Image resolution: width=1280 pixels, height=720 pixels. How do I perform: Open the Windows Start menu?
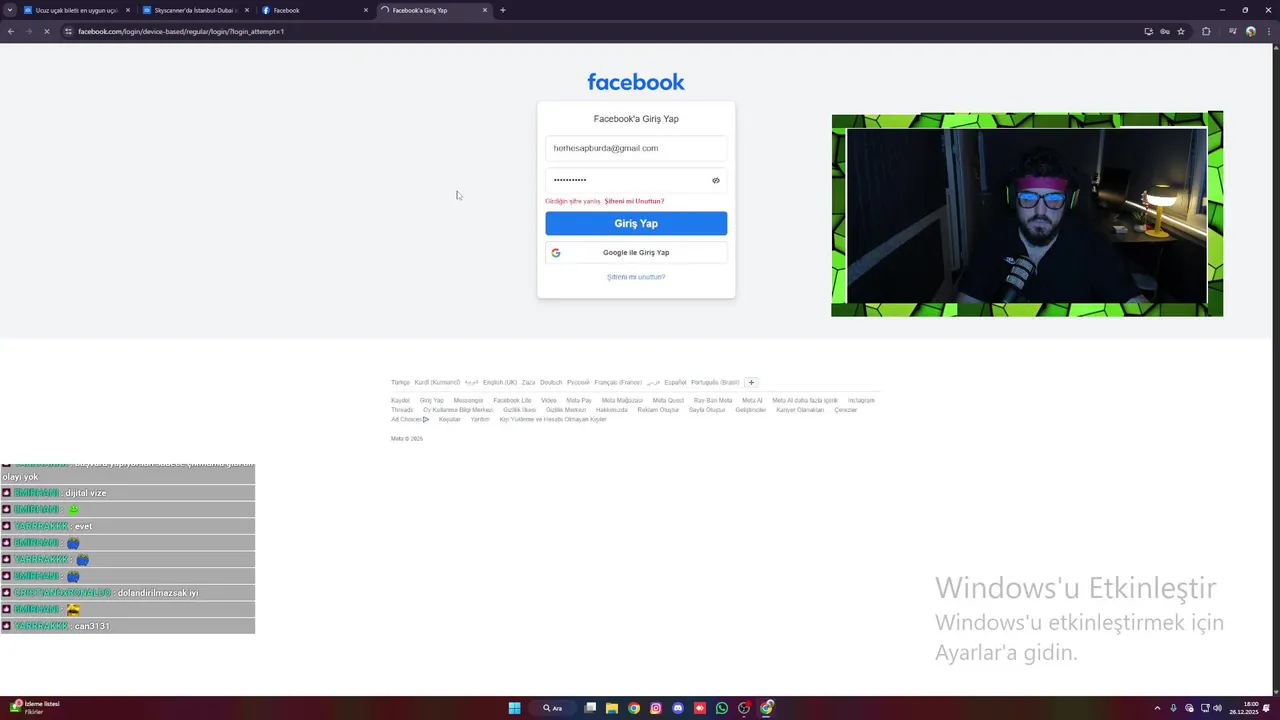coord(514,708)
